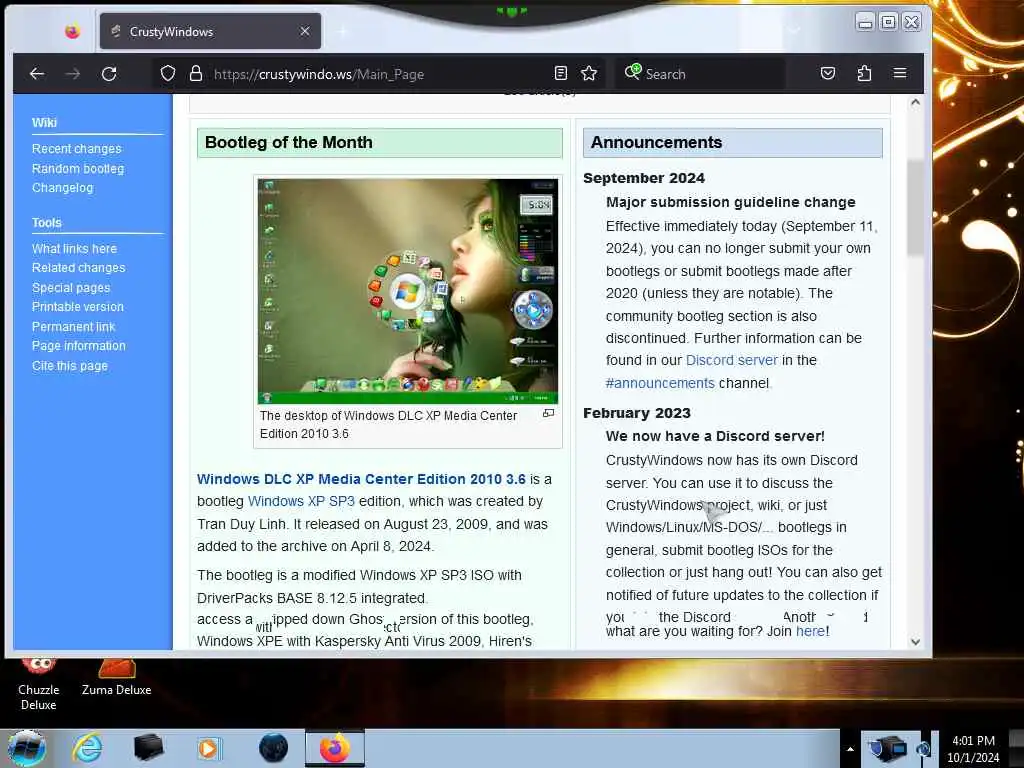This screenshot has width=1024, height=768.
Task: Enlarge the bootleg image caption icon
Action: pos(549,413)
